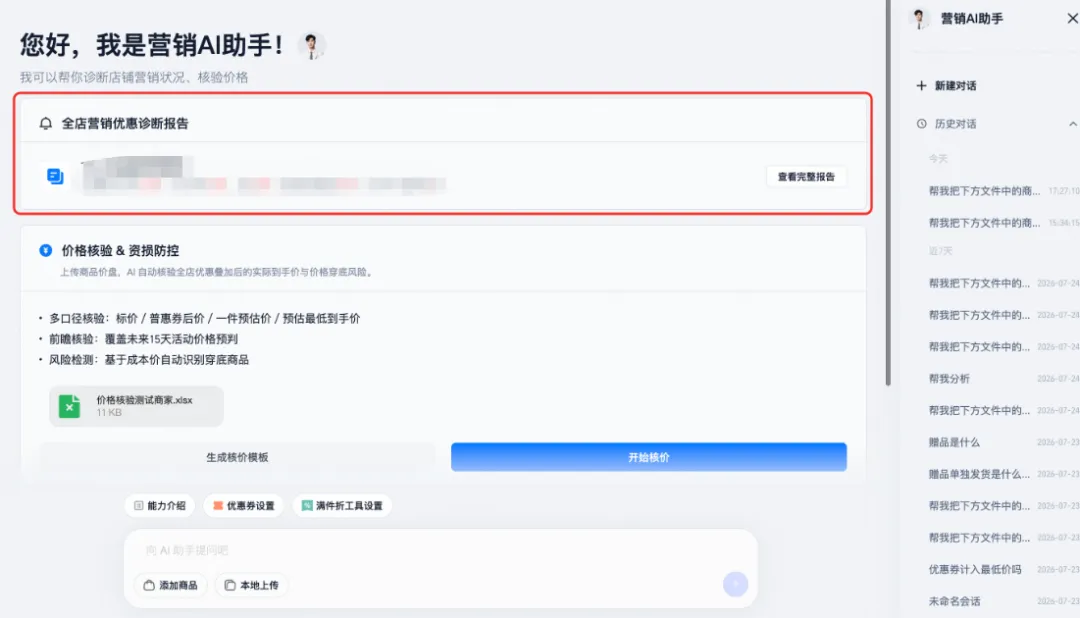Click the blue report document icon
Screen dimensions: 1080x618
55,176
